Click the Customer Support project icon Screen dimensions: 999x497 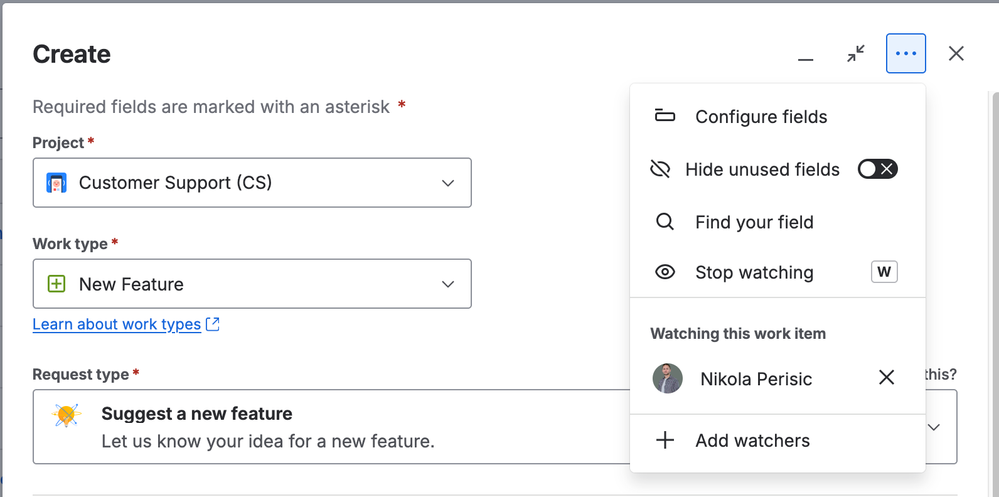pos(57,183)
